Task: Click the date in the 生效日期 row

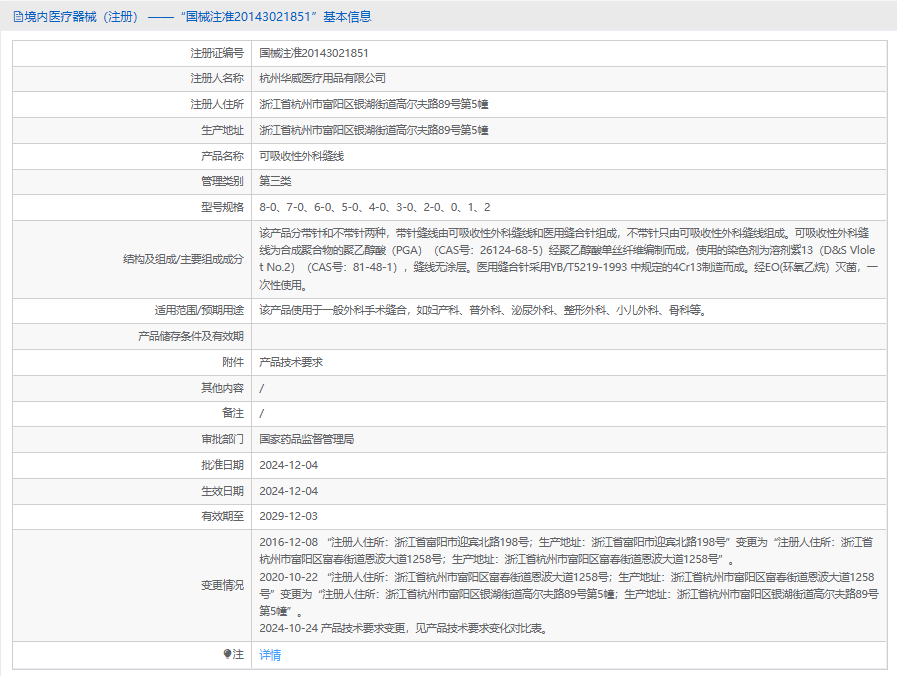Action: point(288,491)
